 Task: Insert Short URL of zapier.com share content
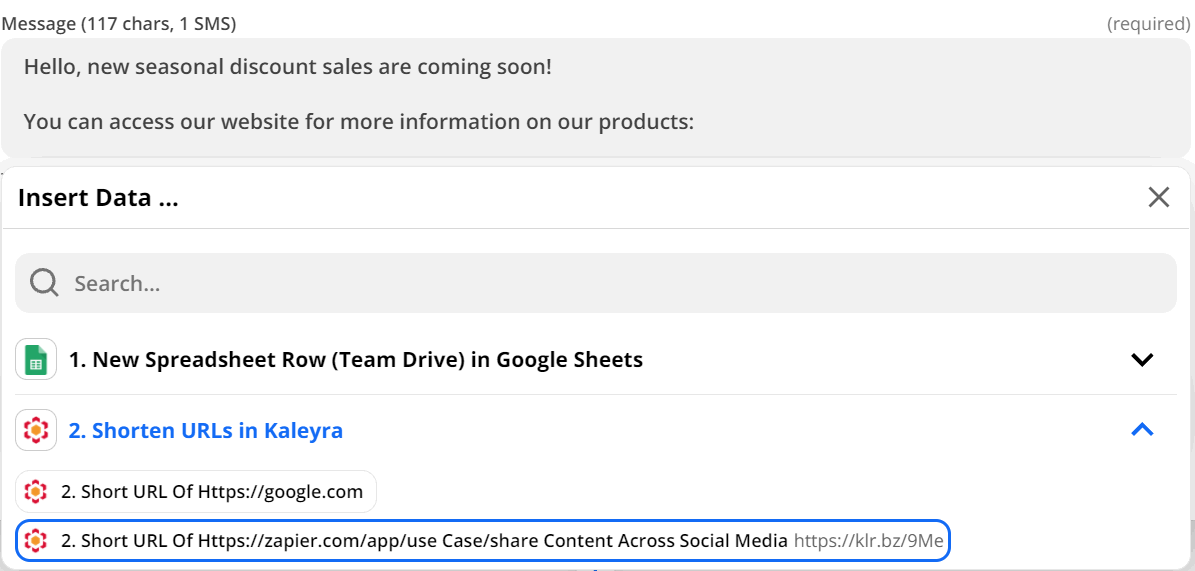click(x=483, y=541)
